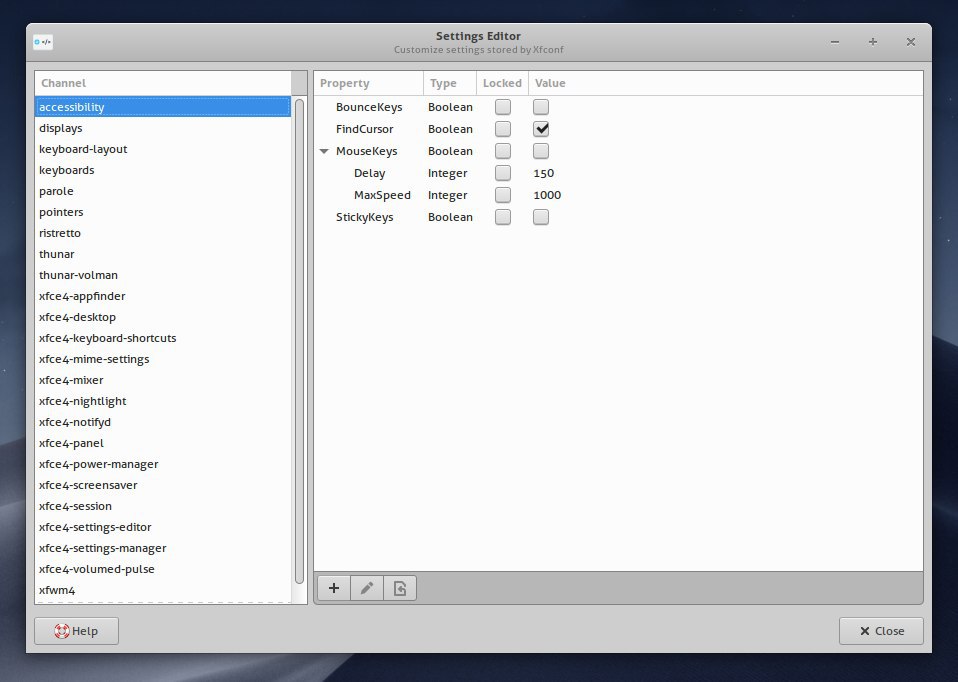Click the Settings Editor app icon in titlebar

pyautogui.click(x=43, y=42)
